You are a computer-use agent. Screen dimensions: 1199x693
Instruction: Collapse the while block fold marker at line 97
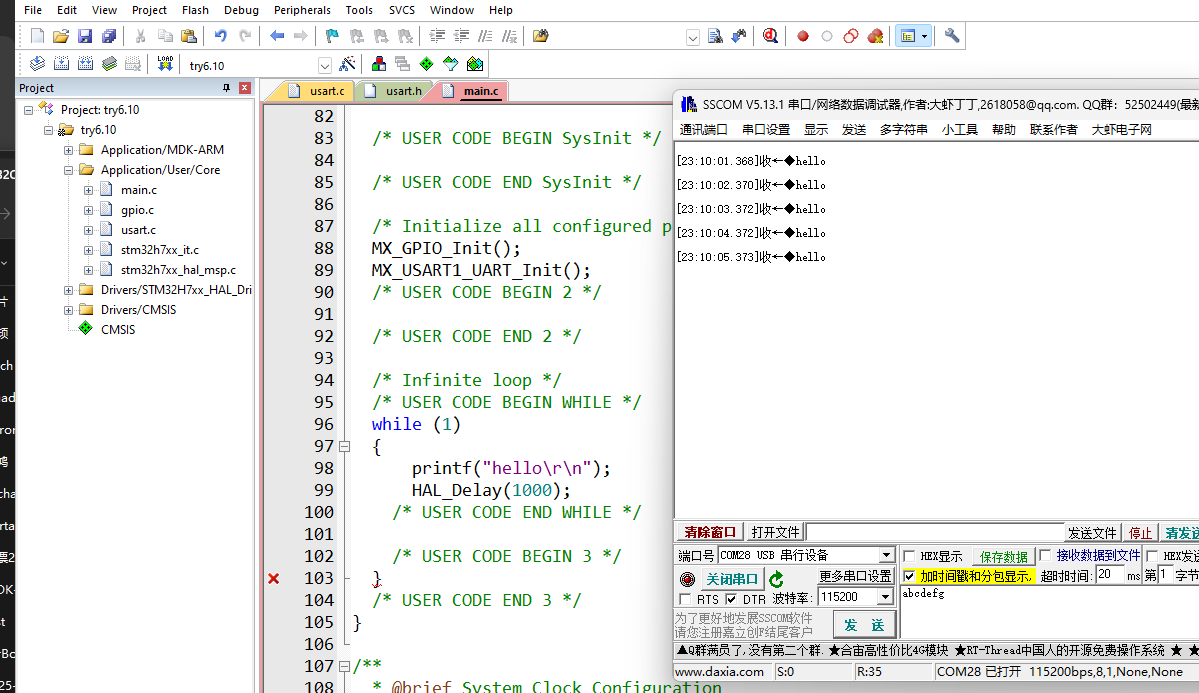tap(345, 447)
